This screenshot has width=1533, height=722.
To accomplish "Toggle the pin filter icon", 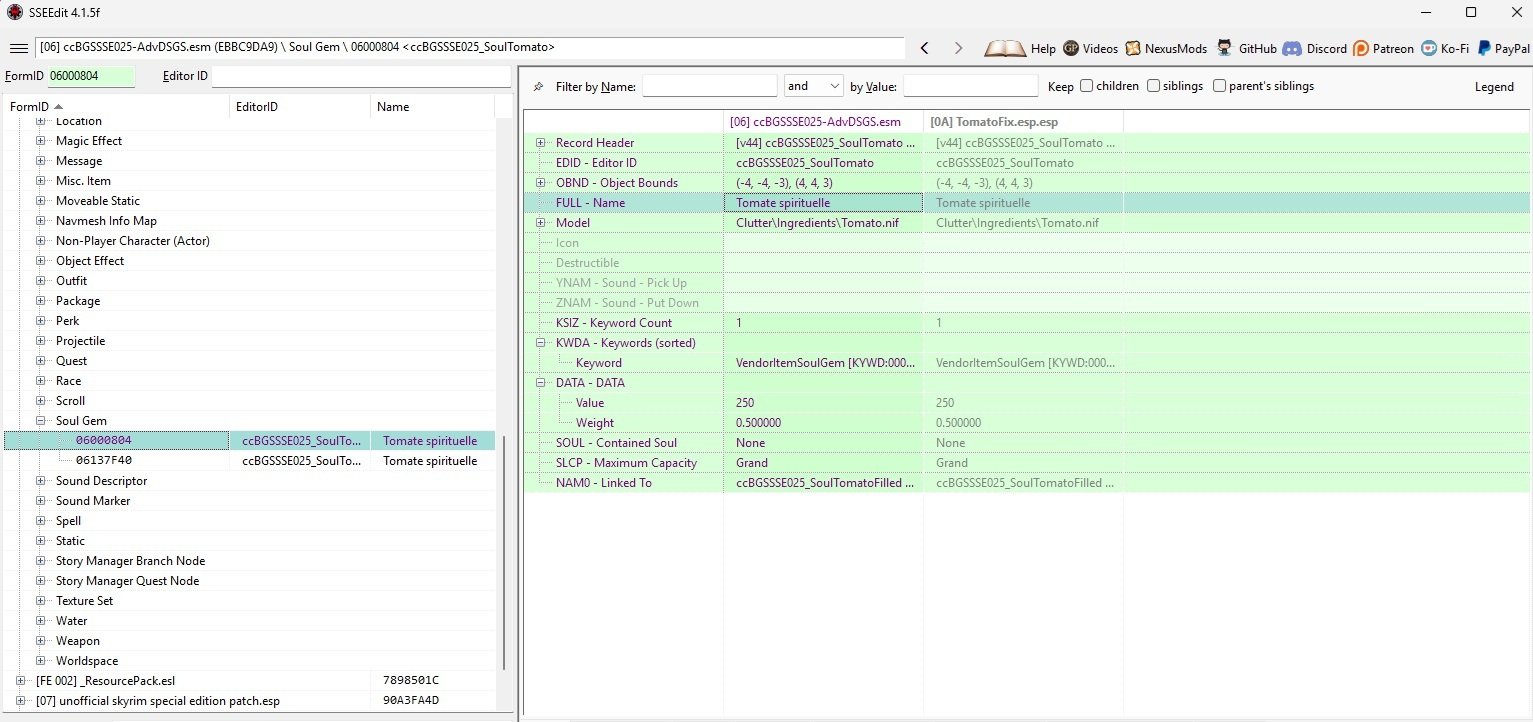I will [538, 87].
